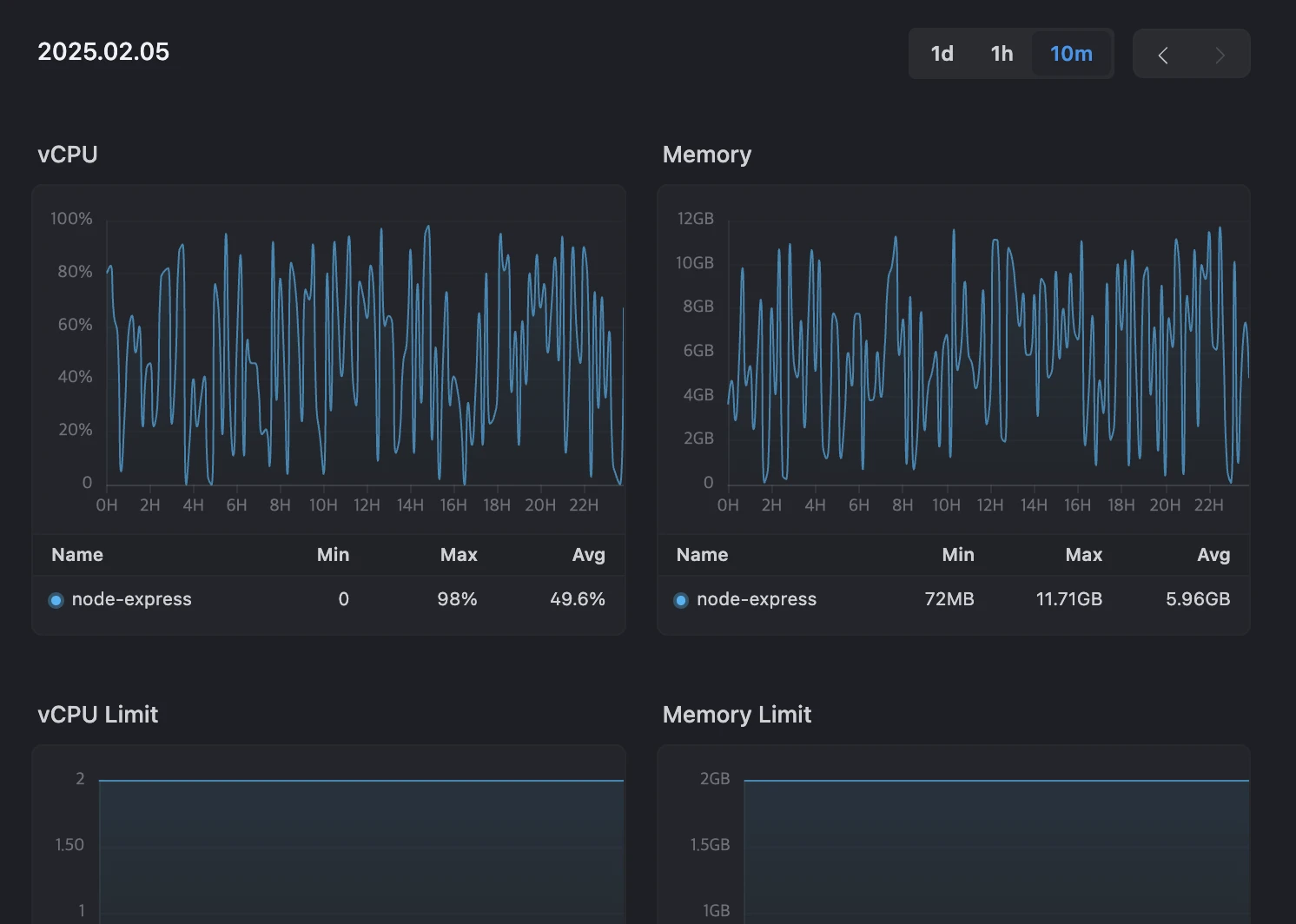
Task: Sort the Memory table by Avg column
Action: (1213, 554)
